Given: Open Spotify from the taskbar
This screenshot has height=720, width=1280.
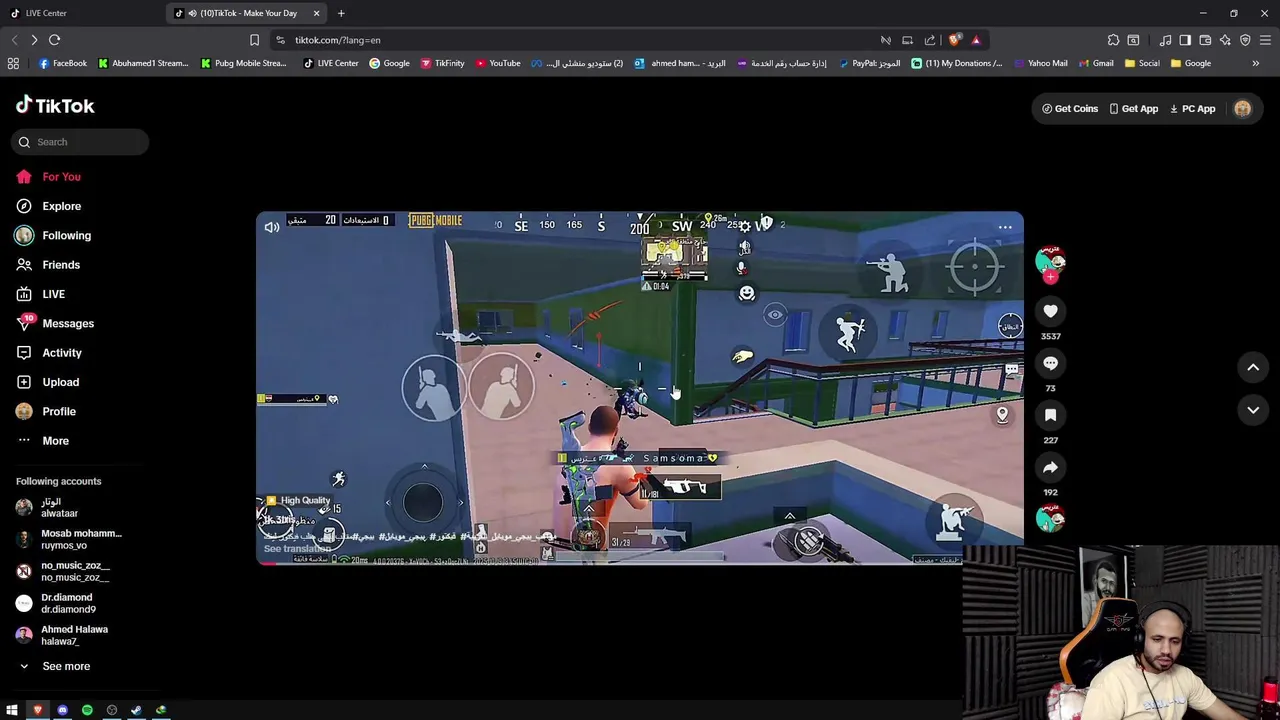Looking at the screenshot, I should click(x=87, y=710).
